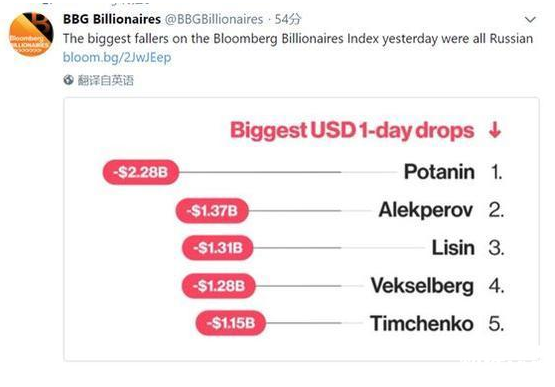The width and height of the screenshot is (555, 387).
Task: Open the bloom.bg/2JwJEep link
Action: click(x=117, y=57)
